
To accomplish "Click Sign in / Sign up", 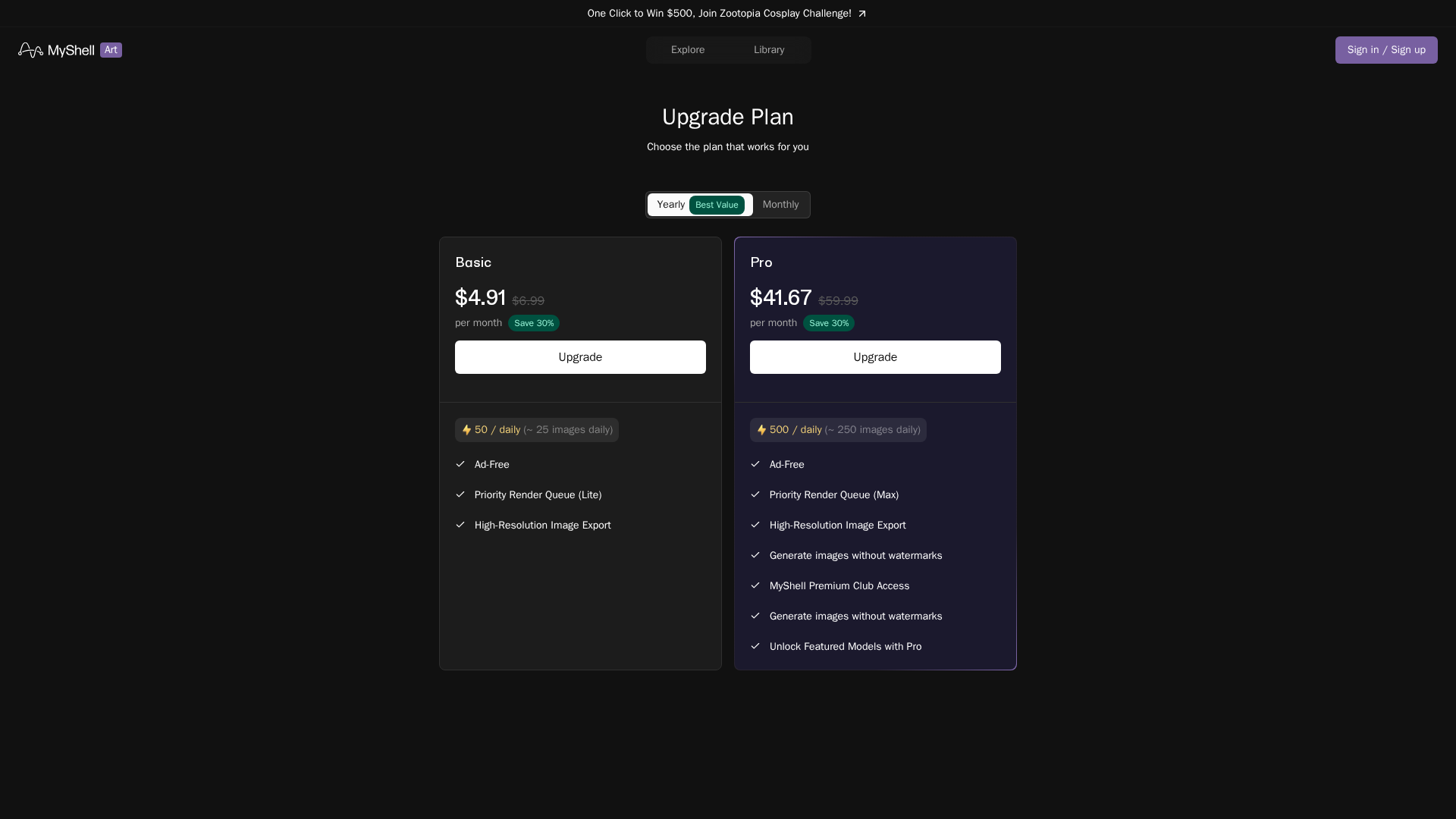I will coord(1386,49).
